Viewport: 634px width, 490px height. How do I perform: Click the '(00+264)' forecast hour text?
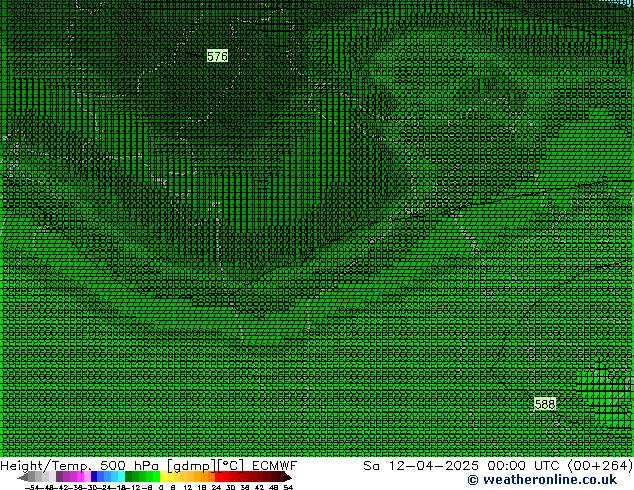click(x=600, y=466)
